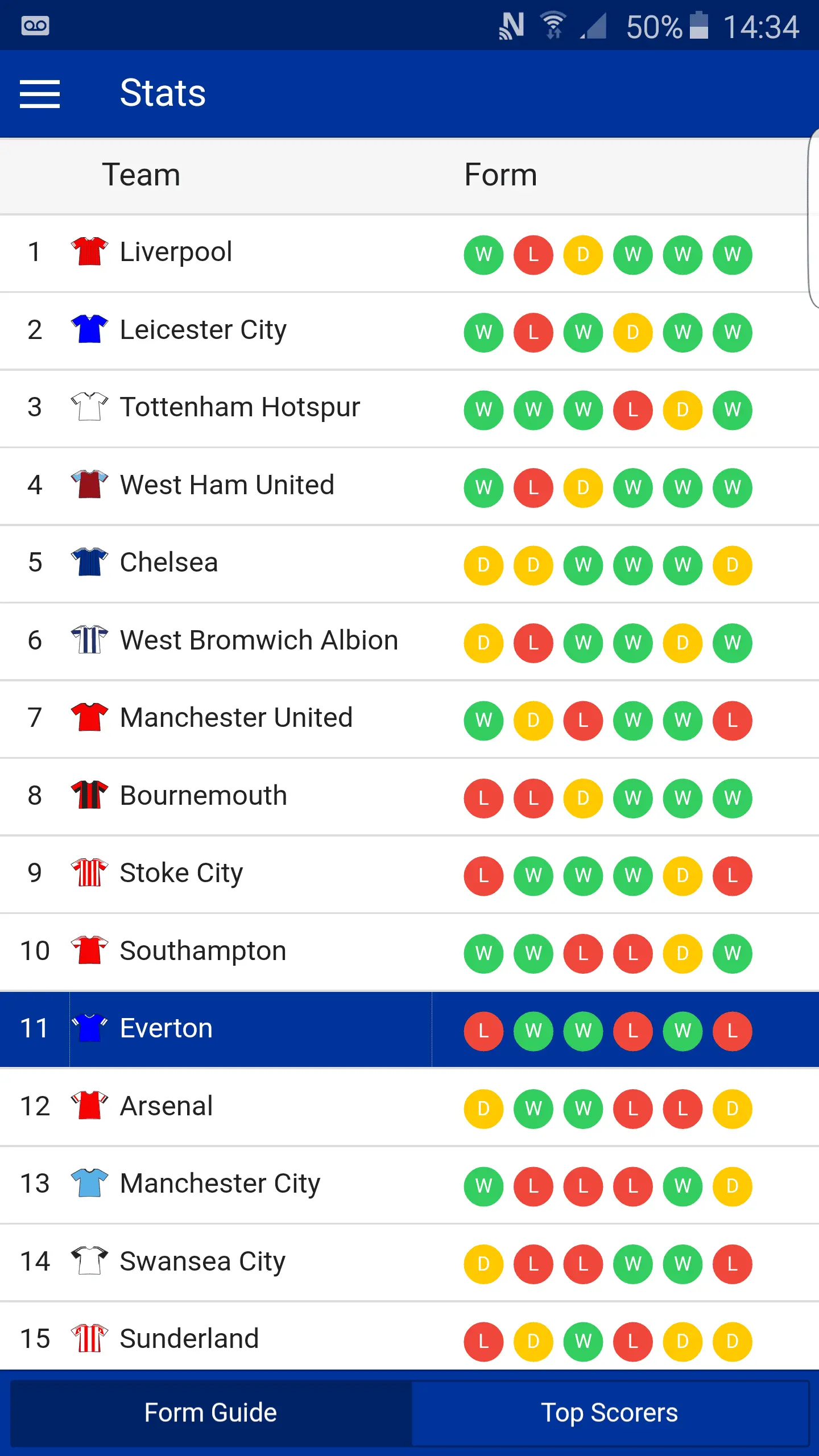Tap West Bromwich Albion's striped shirt icon

point(89,640)
